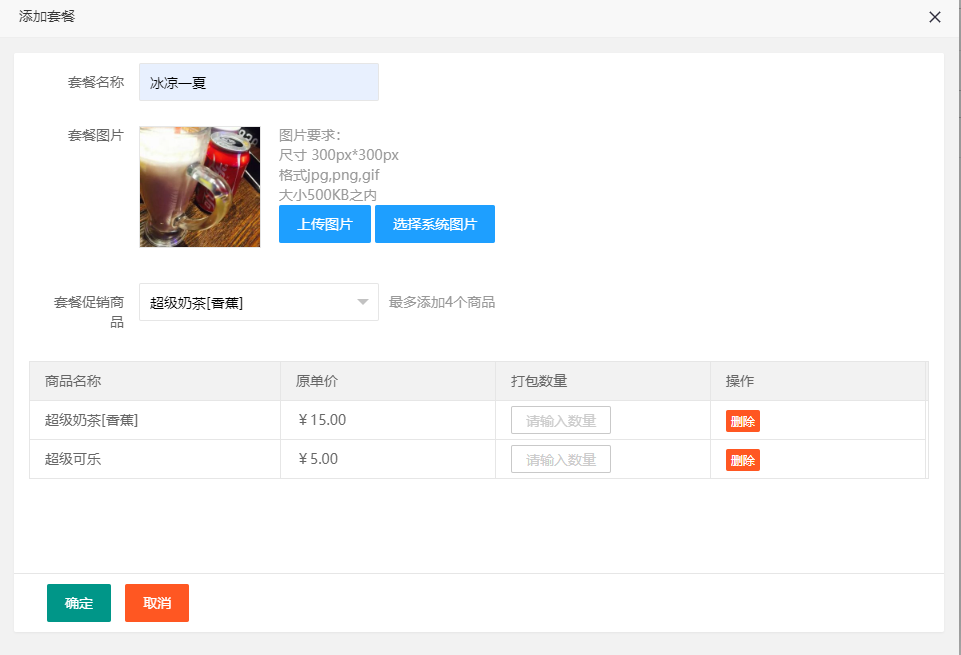Click the 商品名称 column header
Viewport: 961px width, 655px height.
[73, 381]
